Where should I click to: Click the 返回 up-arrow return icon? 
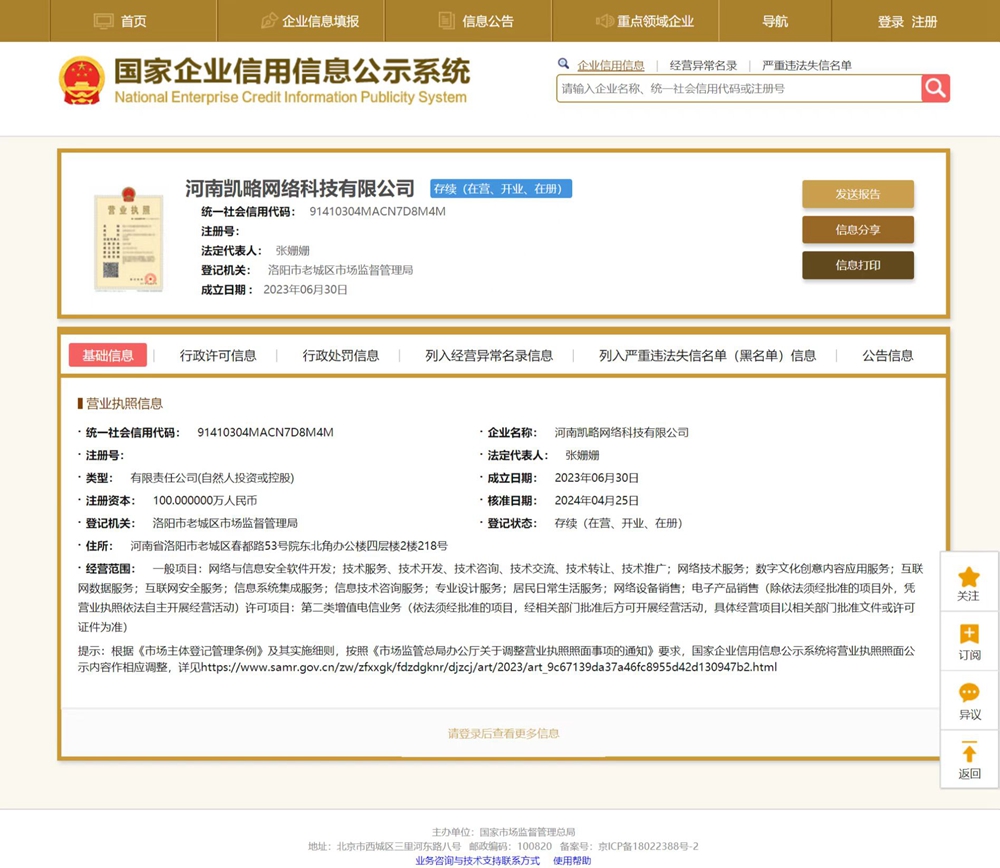pos(969,751)
